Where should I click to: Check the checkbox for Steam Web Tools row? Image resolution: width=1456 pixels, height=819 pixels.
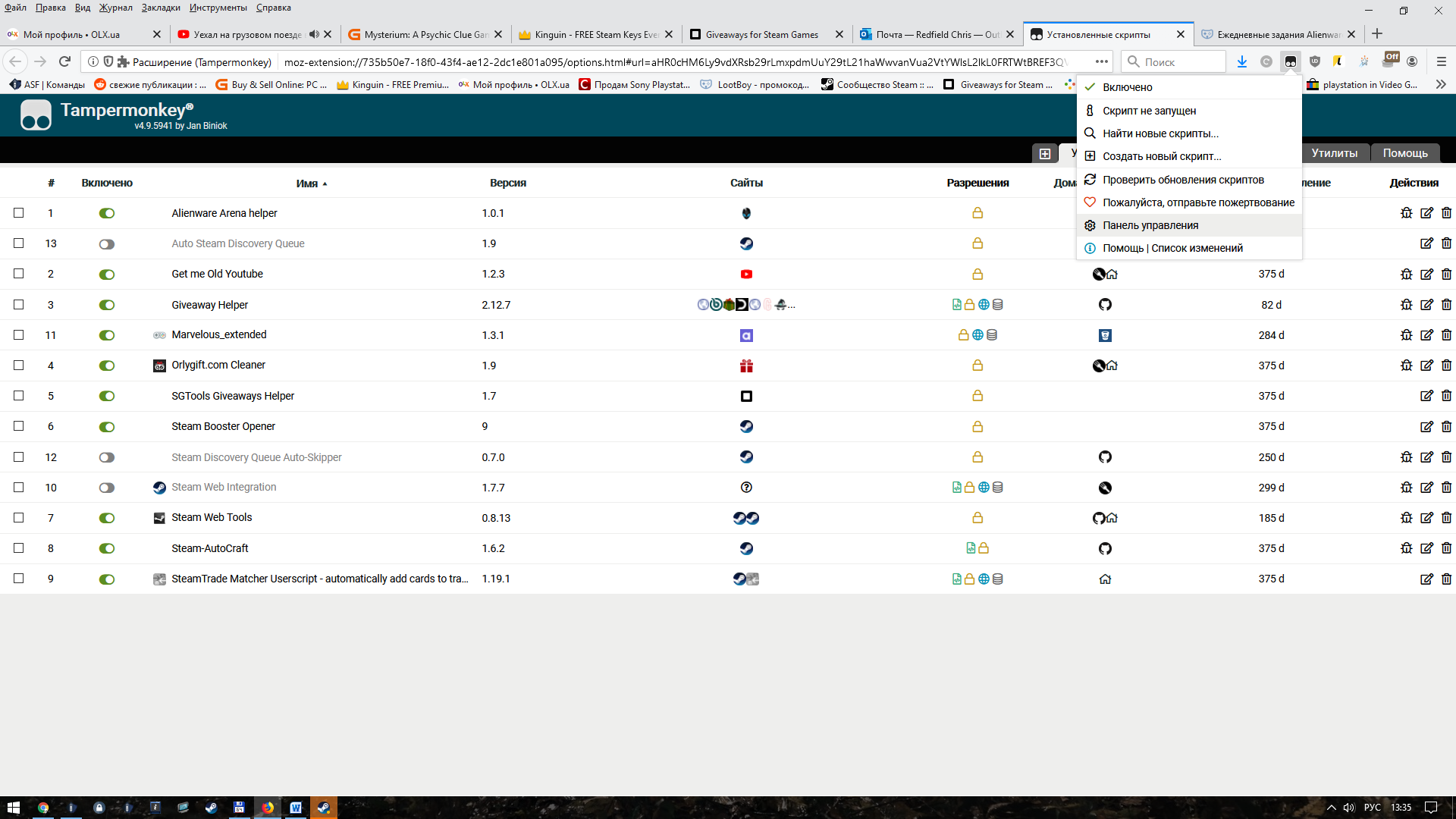point(19,517)
